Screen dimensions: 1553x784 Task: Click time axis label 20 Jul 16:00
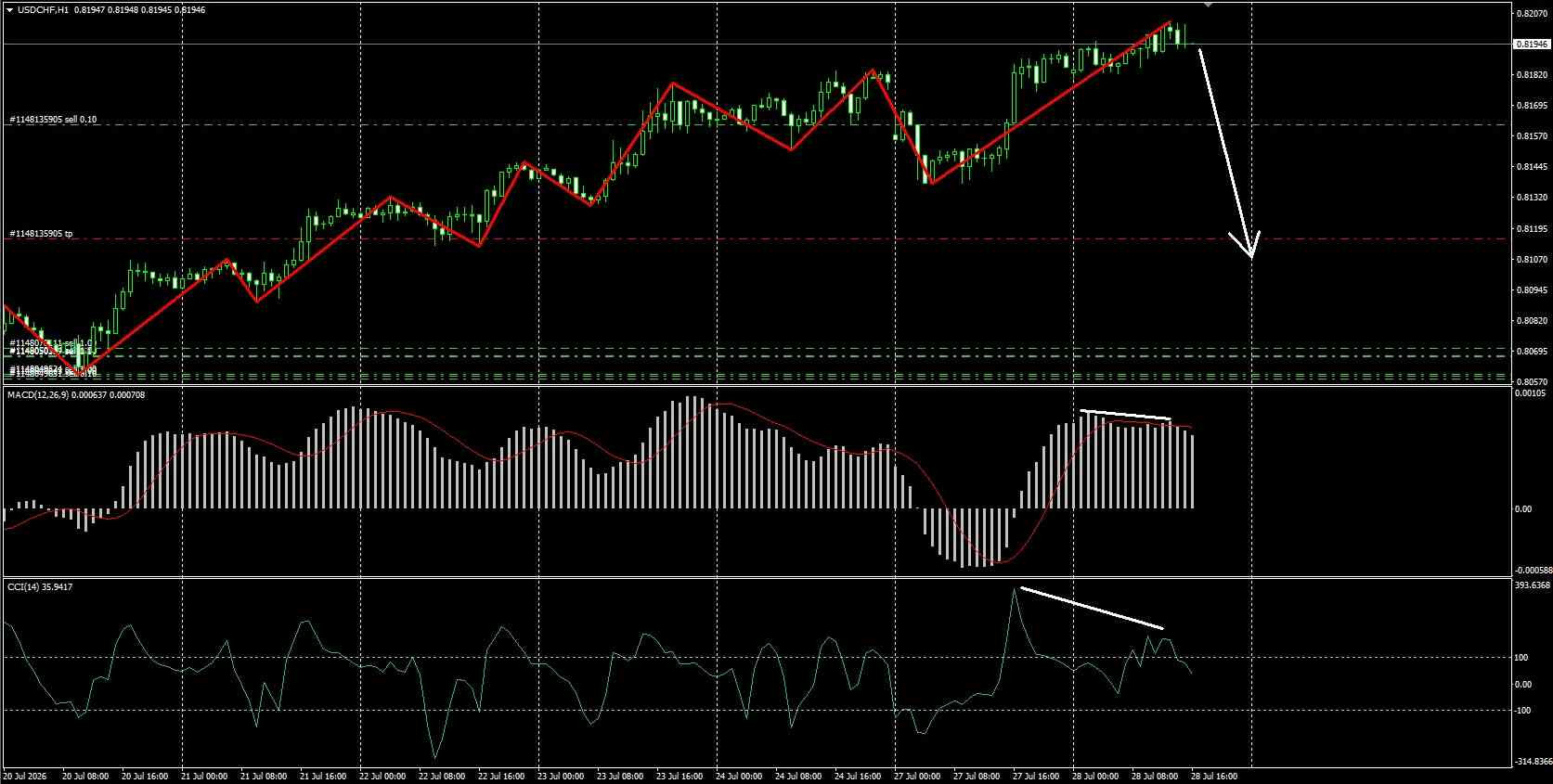(x=147, y=776)
